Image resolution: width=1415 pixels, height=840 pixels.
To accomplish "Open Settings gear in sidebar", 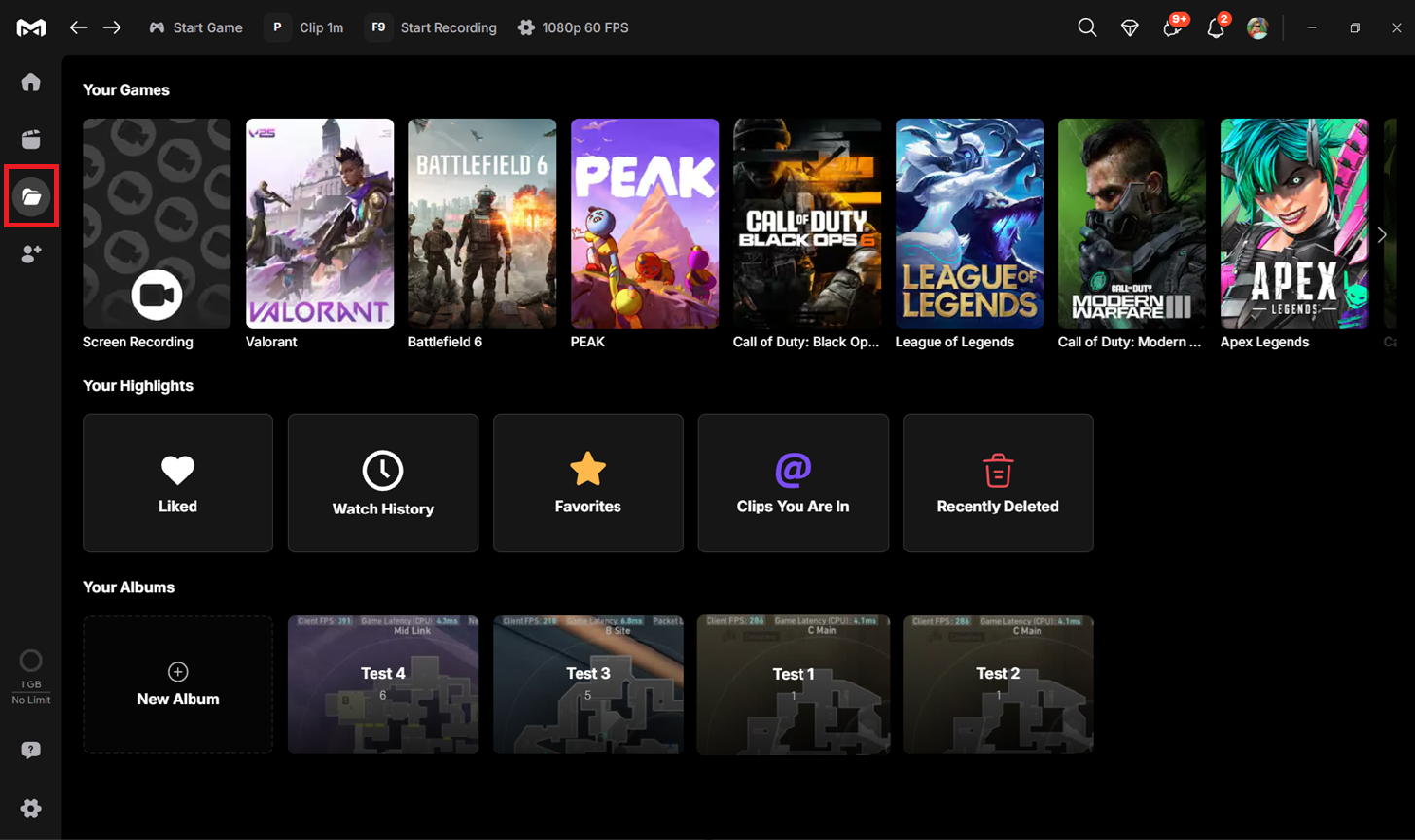I will [31, 808].
